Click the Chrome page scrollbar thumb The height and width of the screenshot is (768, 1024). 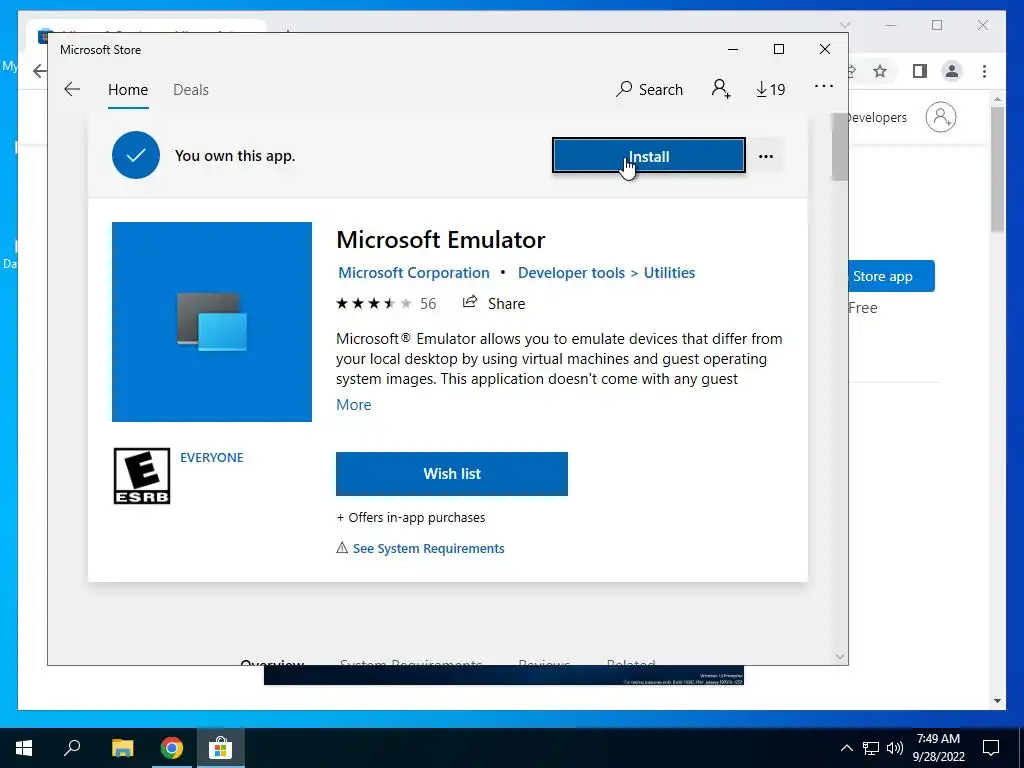coord(997,170)
